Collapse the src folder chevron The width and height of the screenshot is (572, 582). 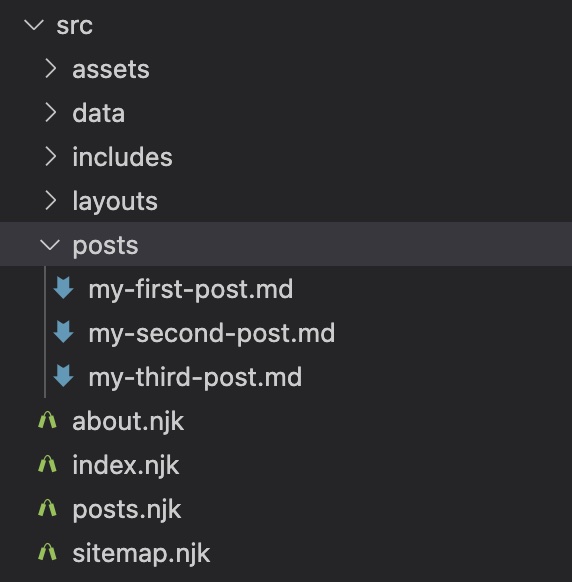34,25
